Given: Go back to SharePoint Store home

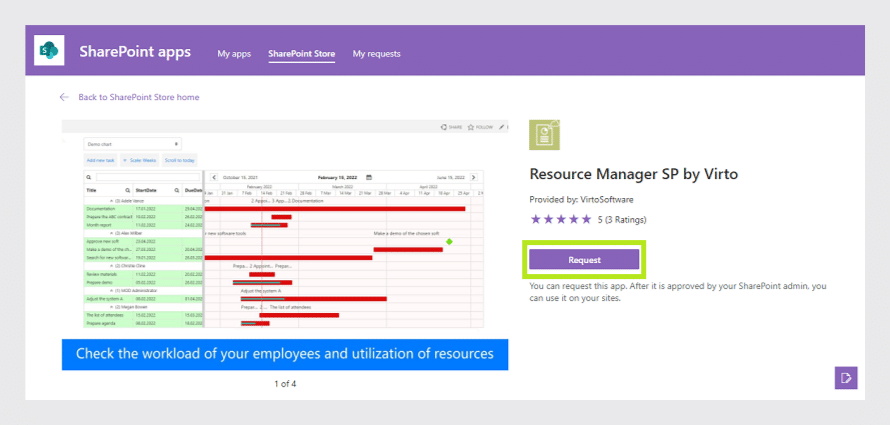Looking at the screenshot, I should tap(138, 97).
